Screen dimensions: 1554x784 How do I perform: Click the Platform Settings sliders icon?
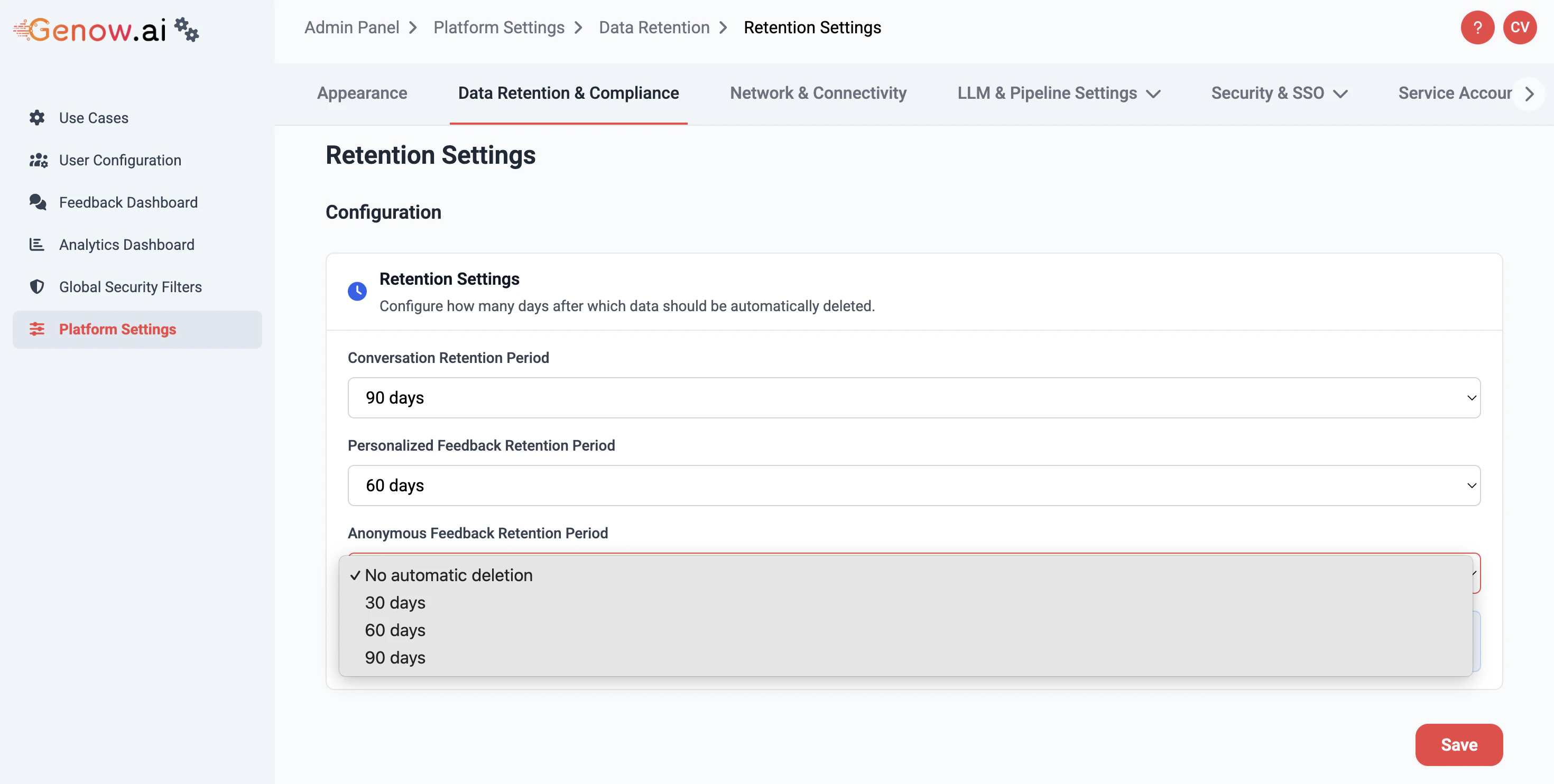pos(37,329)
